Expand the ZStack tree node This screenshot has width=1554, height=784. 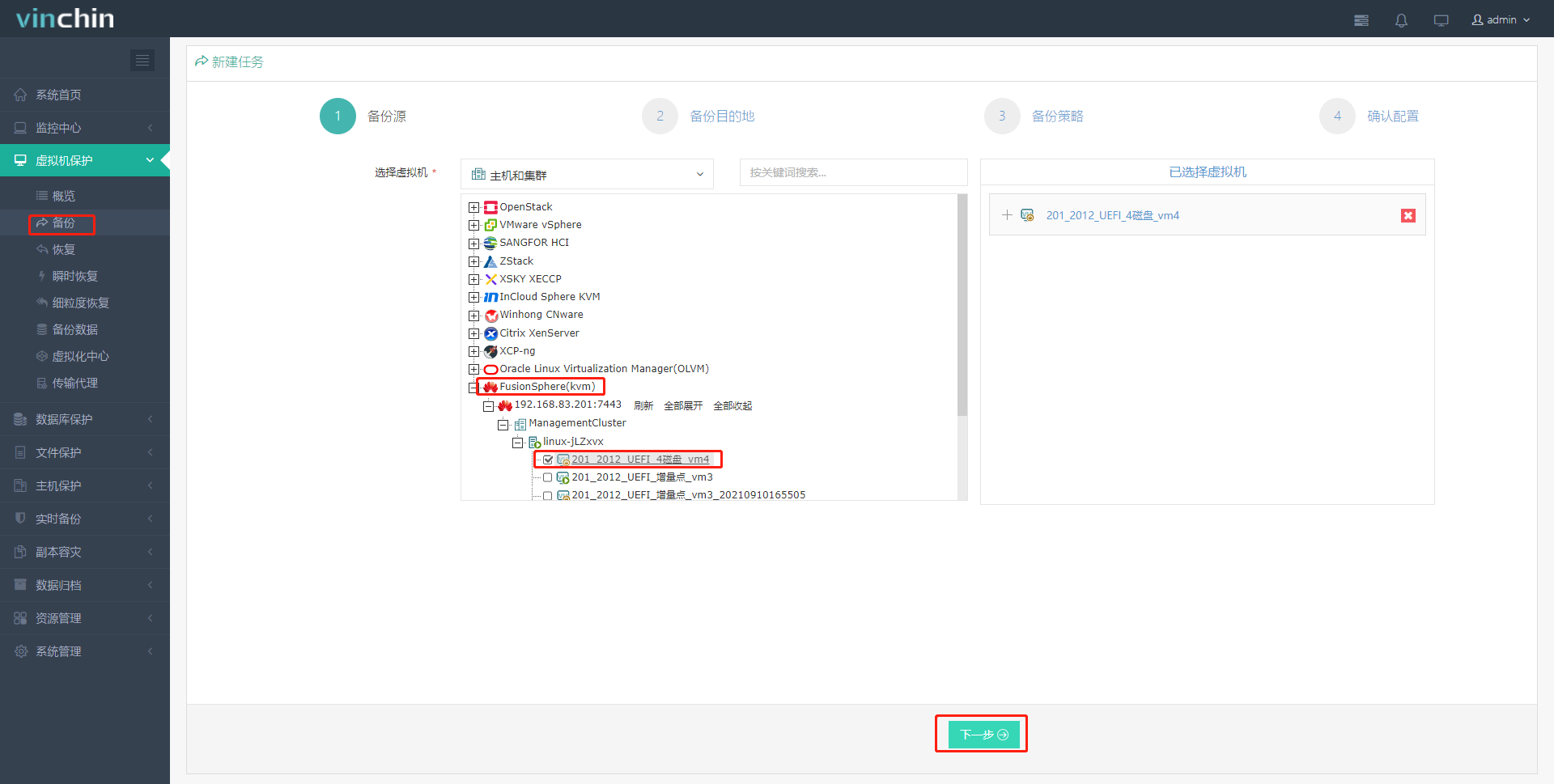(473, 261)
